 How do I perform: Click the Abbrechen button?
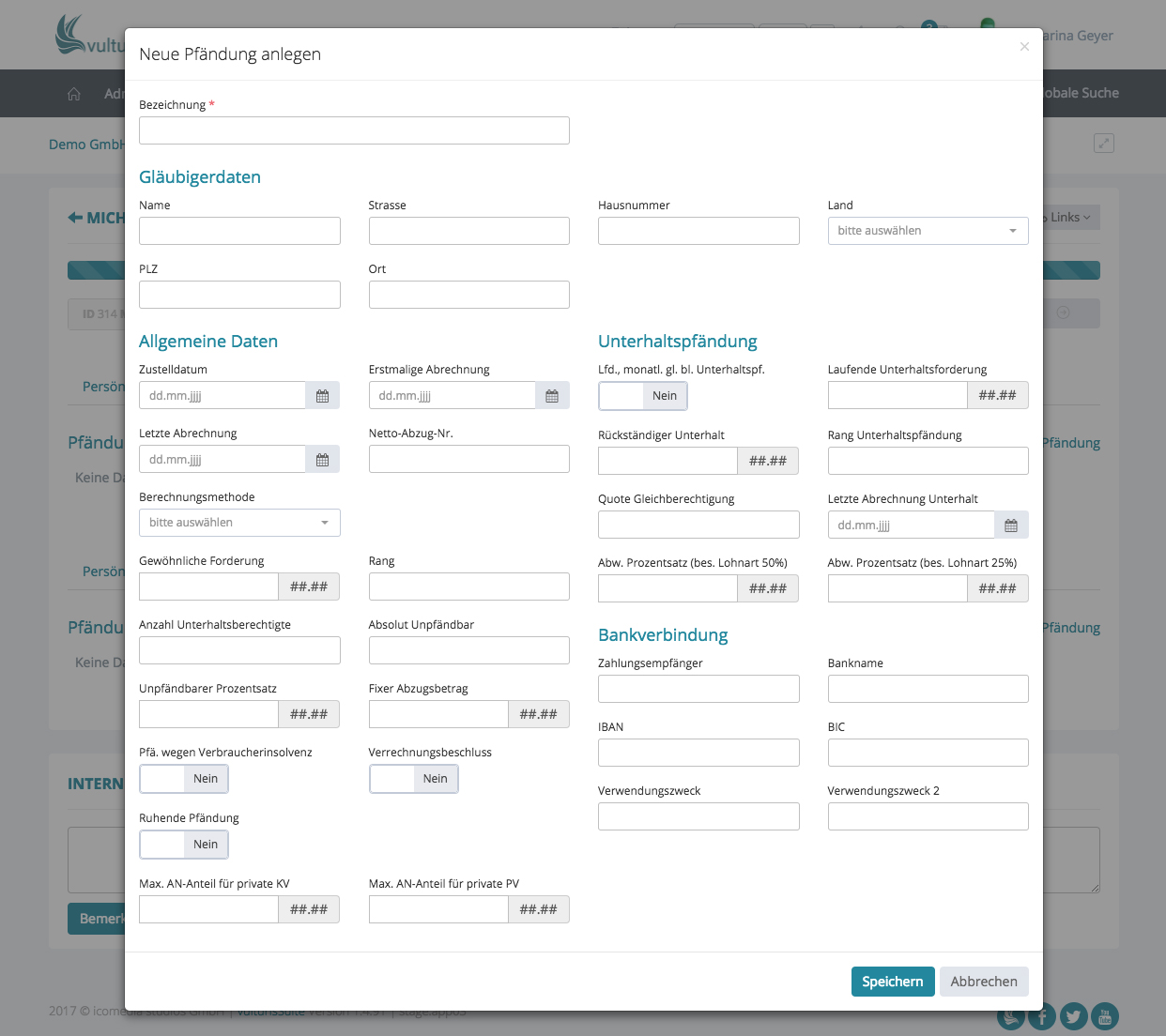click(983, 982)
